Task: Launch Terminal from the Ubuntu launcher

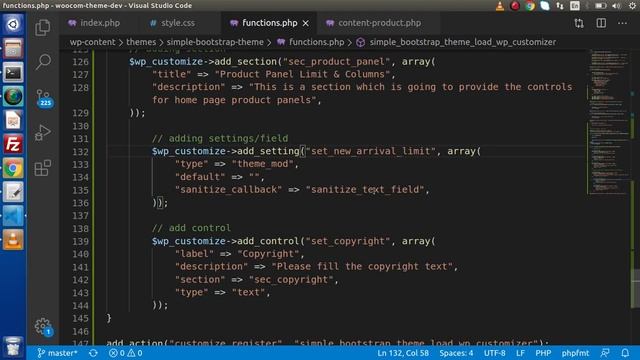Action: point(13,73)
